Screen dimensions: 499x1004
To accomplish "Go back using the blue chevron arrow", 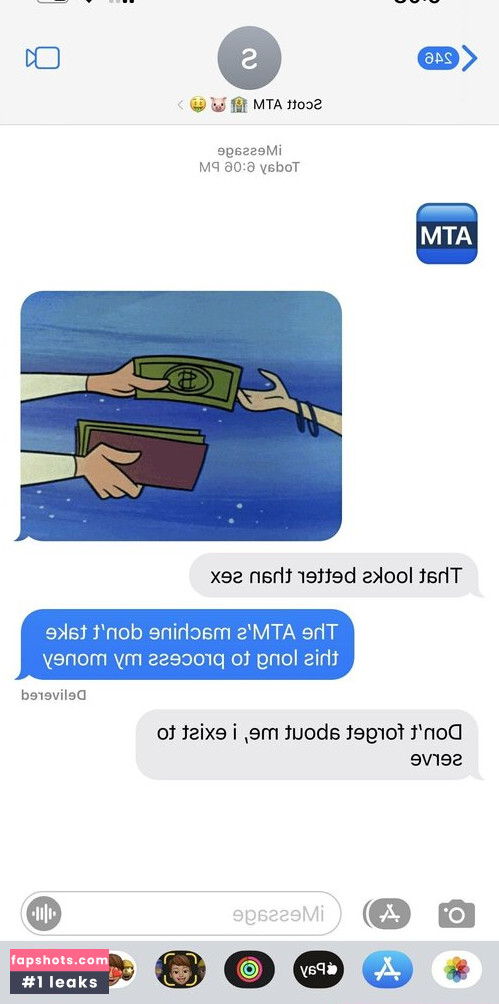I will (470, 58).
